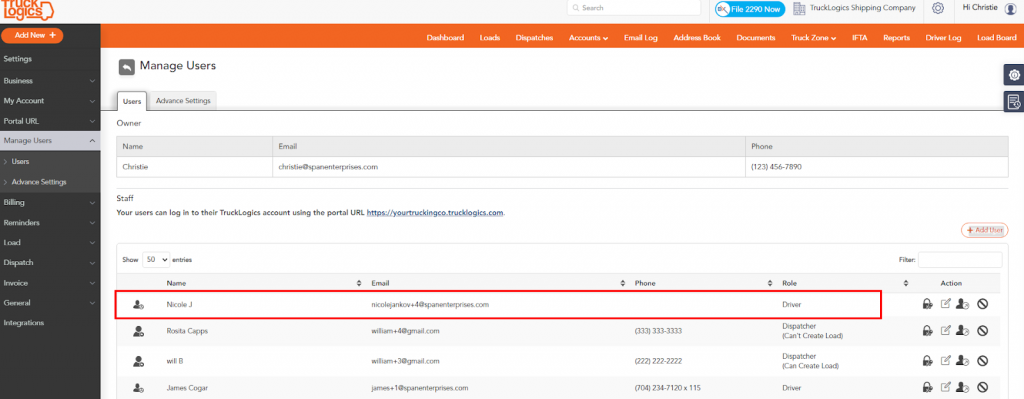Click the block icon for Rosita Capps
1024x399 pixels.
tap(982, 331)
